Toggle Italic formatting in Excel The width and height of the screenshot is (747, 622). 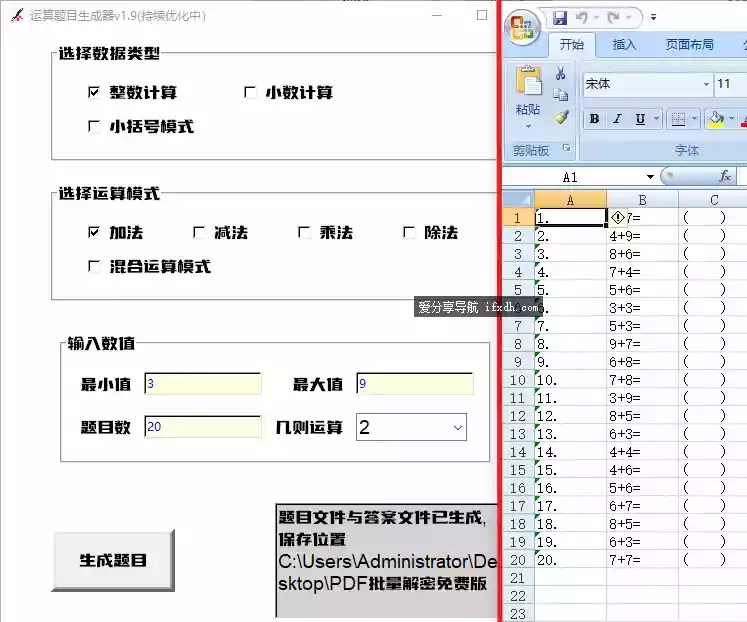617,119
